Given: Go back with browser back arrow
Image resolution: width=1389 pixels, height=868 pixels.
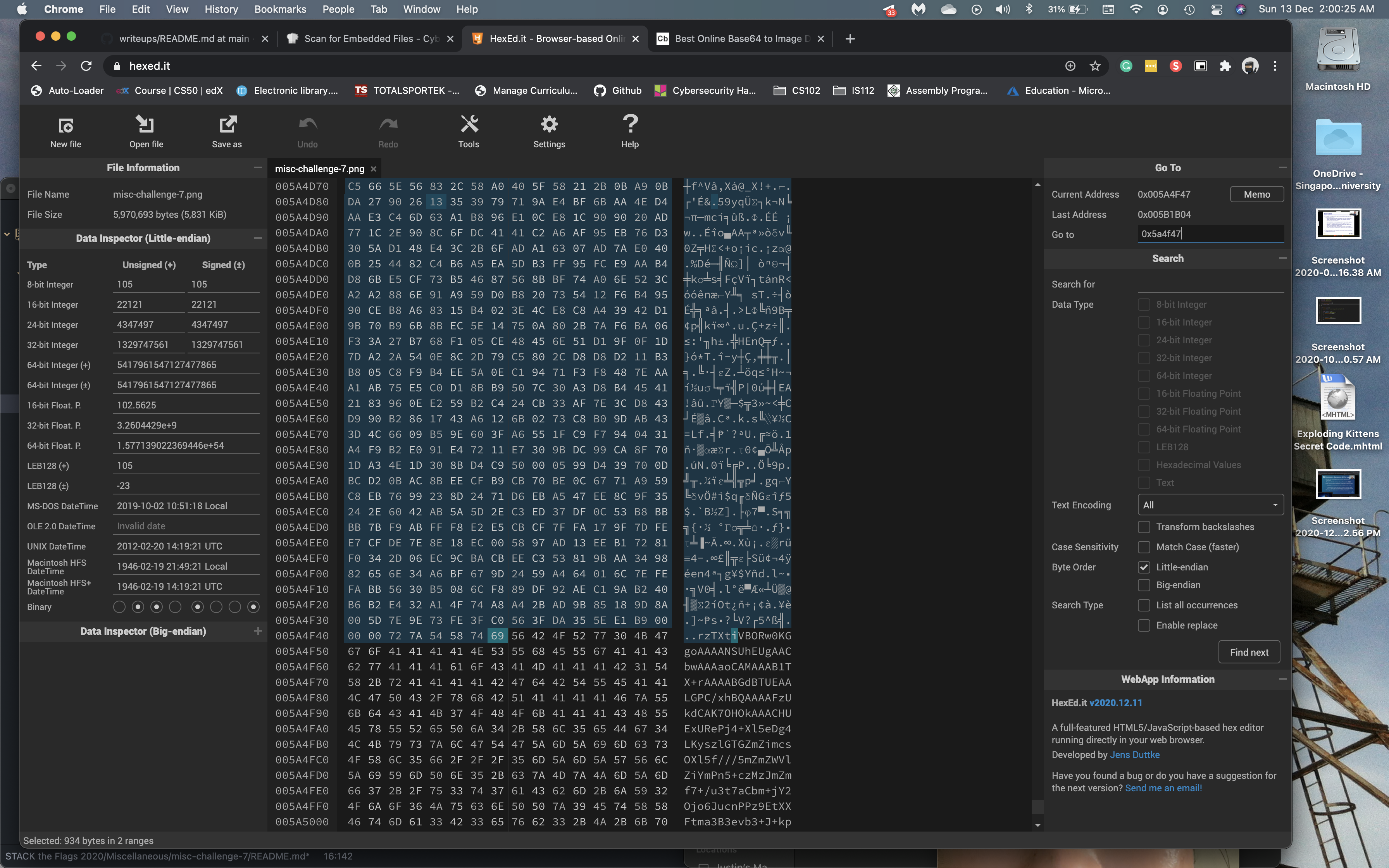Looking at the screenshot, I should coord(36,66).
